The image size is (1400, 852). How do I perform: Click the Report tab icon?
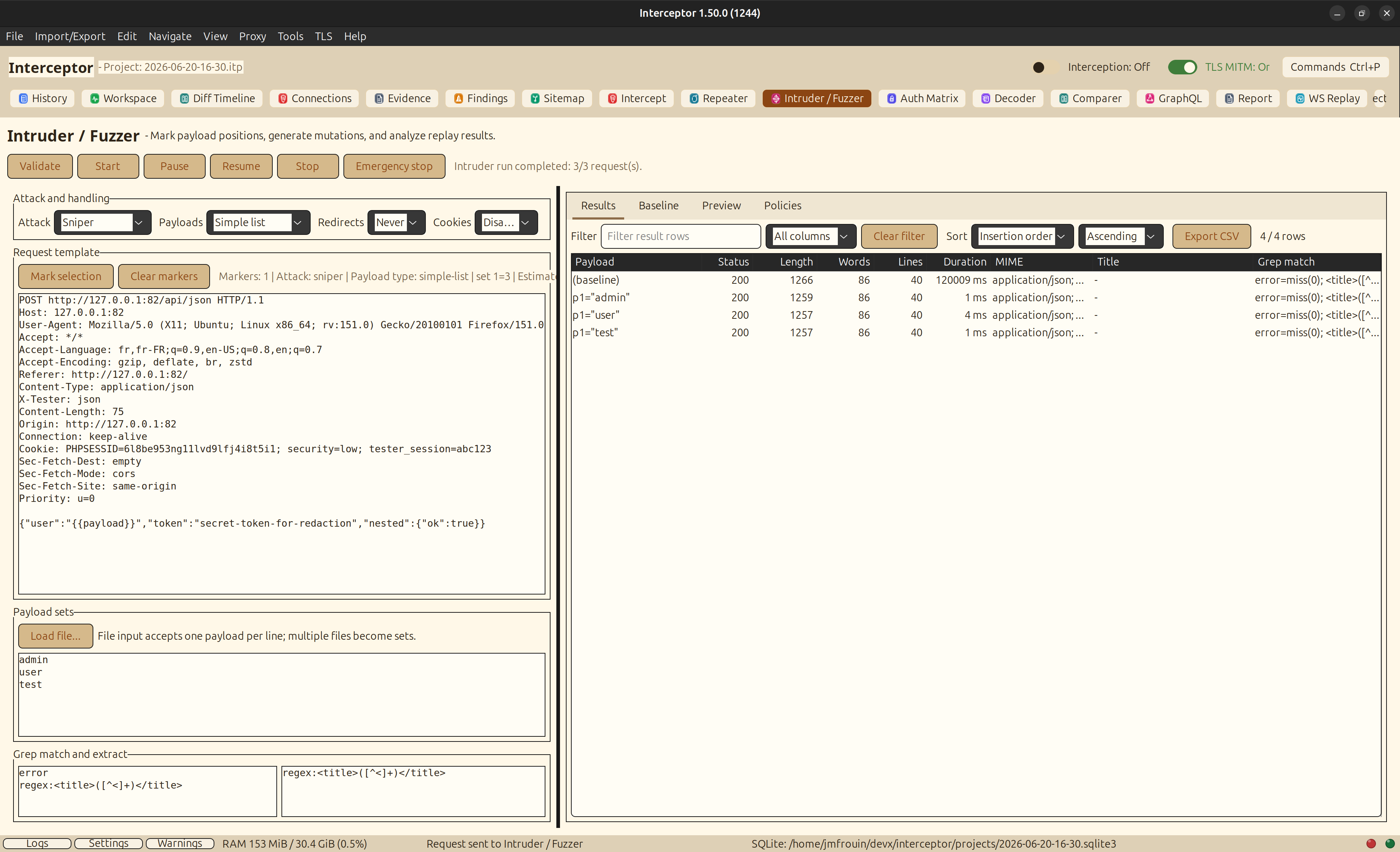1229,98
